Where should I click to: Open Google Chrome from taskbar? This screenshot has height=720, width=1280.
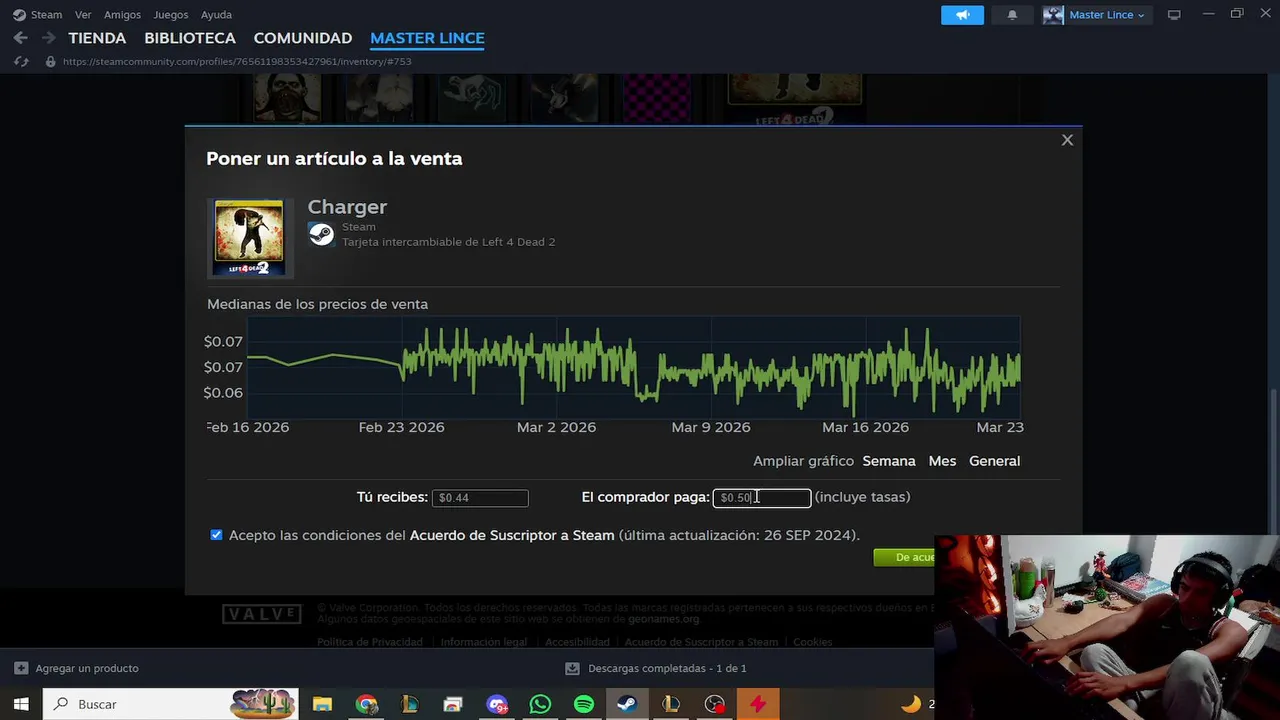click(367, 704)
